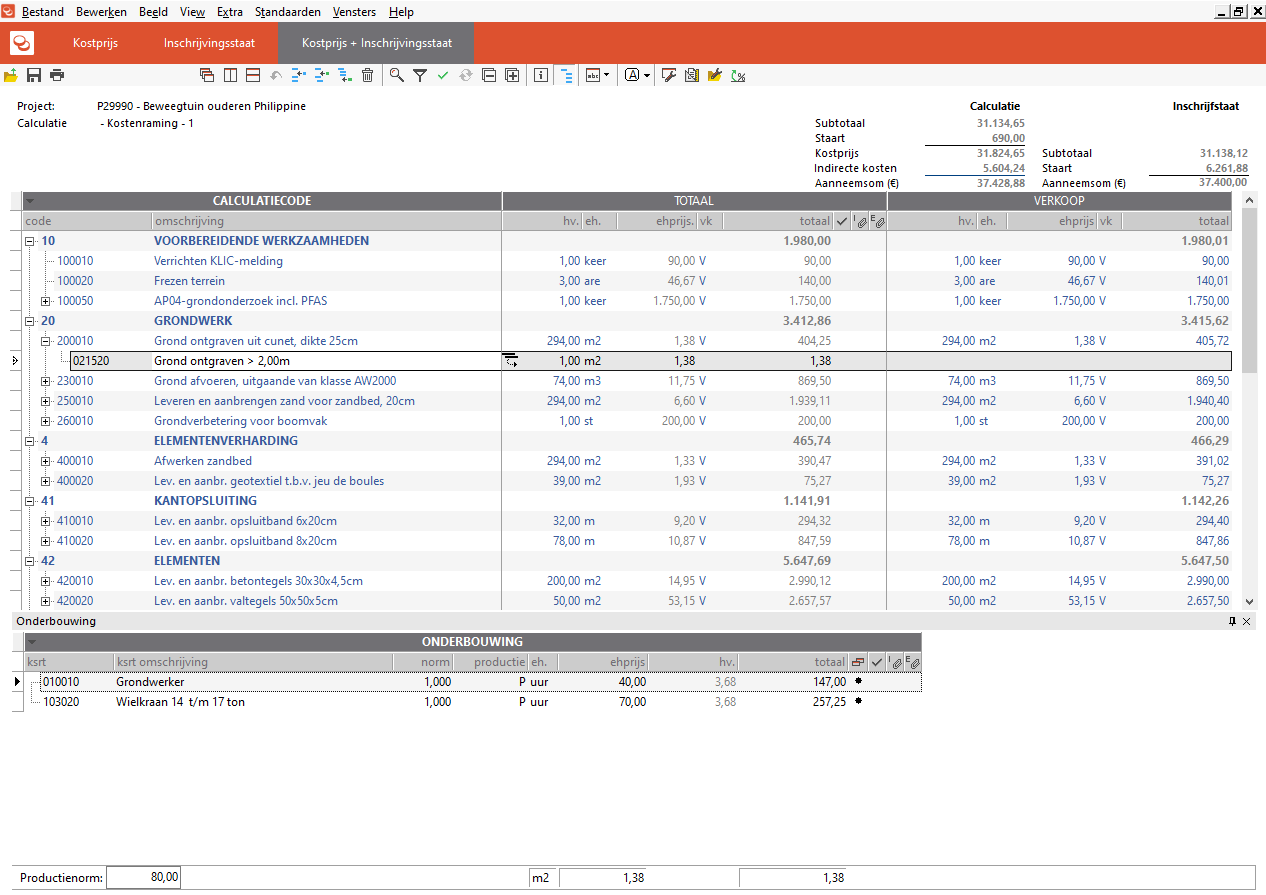Print the calculation using the printer icon

[57, 75]
